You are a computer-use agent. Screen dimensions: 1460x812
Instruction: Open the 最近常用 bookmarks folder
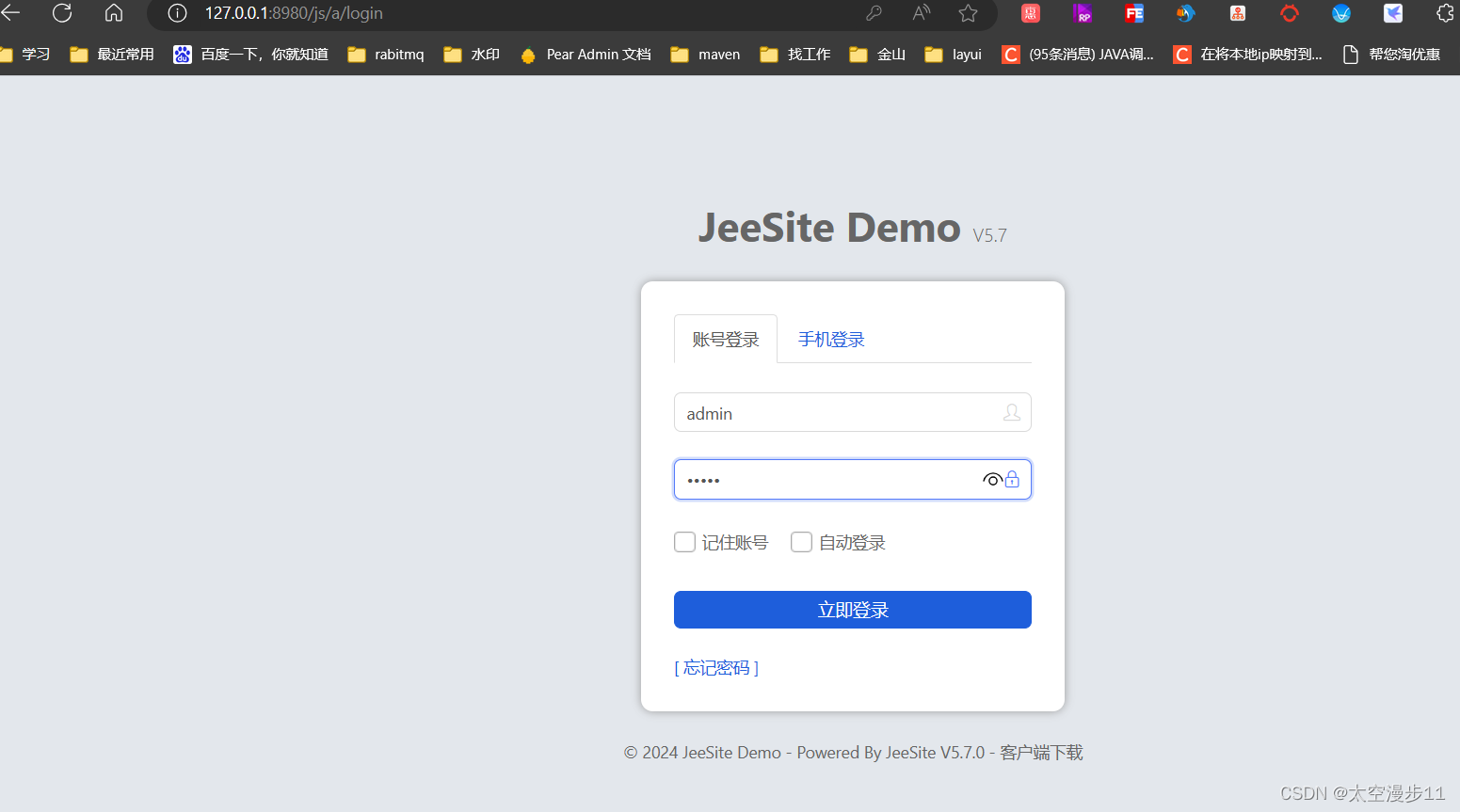[x=112, y=55]
